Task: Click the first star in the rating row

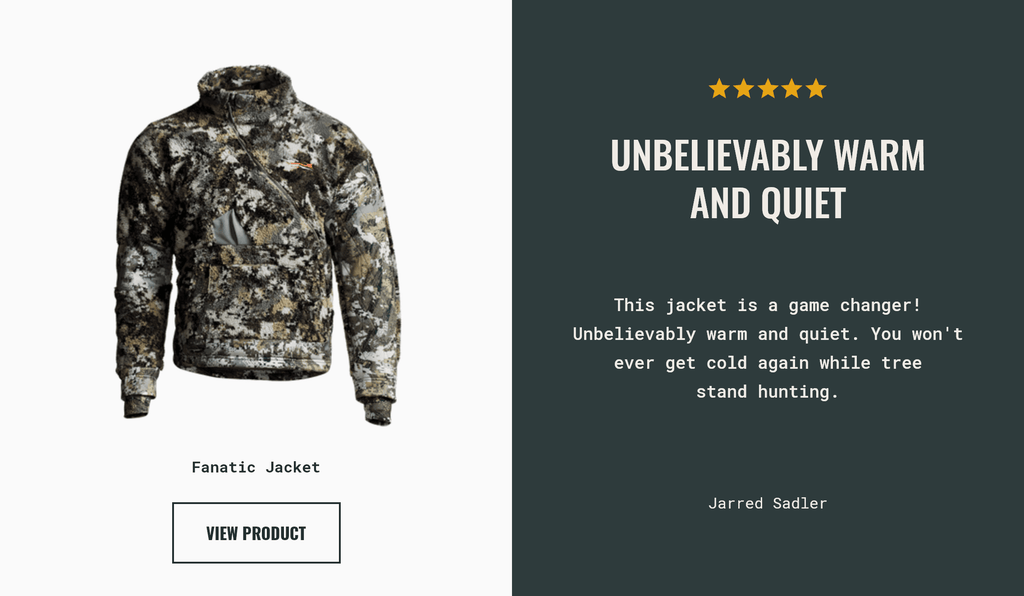Action: pyautogui.click(x=719, y=88)
